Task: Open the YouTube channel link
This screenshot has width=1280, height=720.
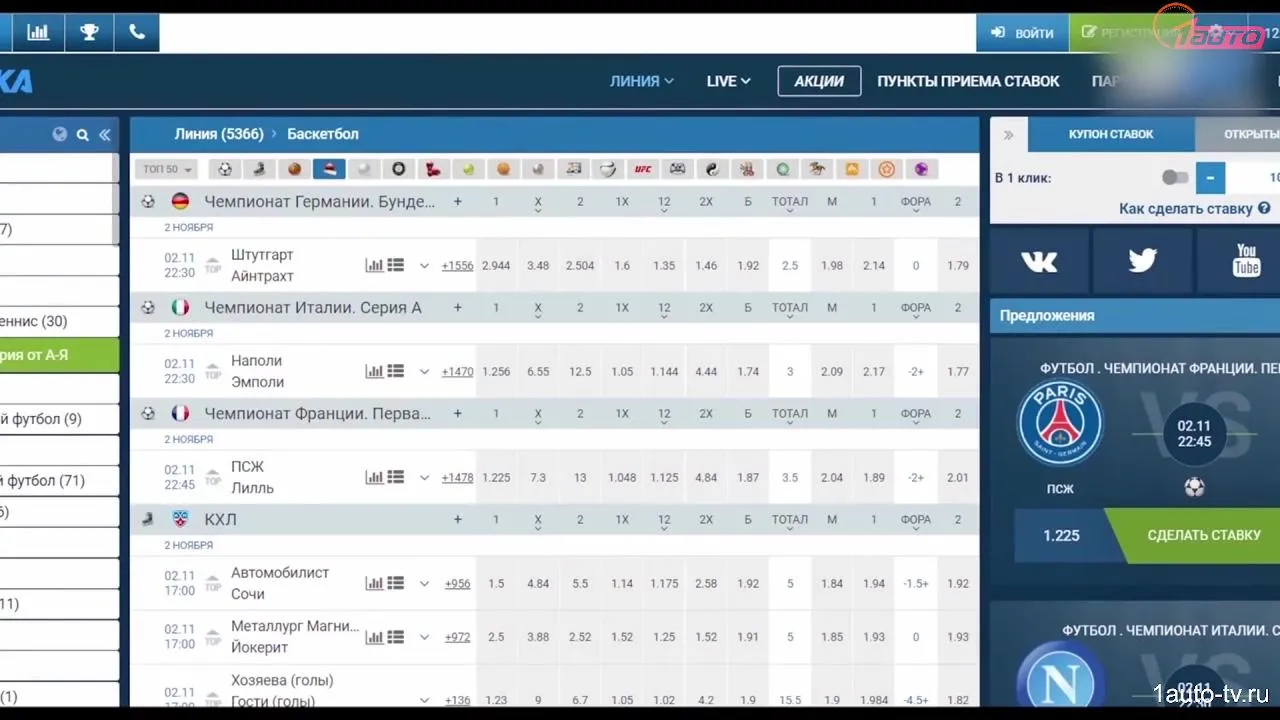Action: tap(1246, 262)
